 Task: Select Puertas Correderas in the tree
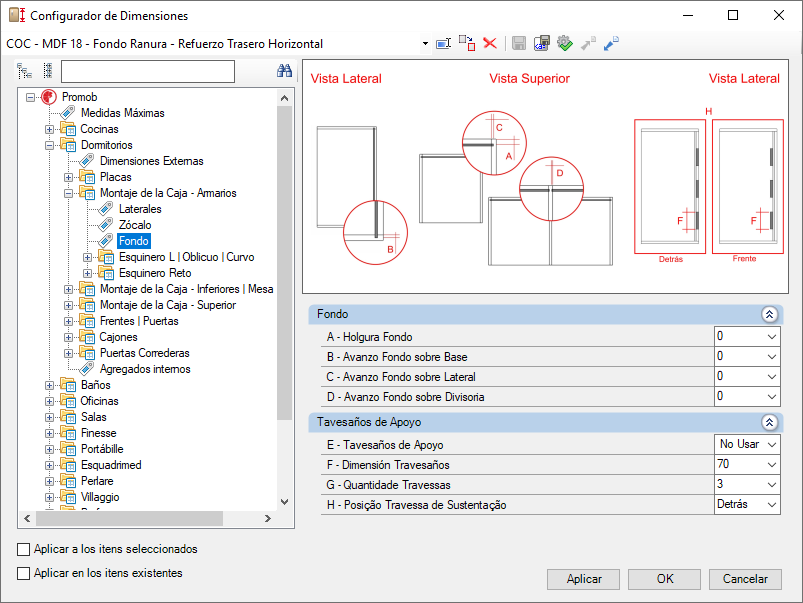tap(145, 352)
